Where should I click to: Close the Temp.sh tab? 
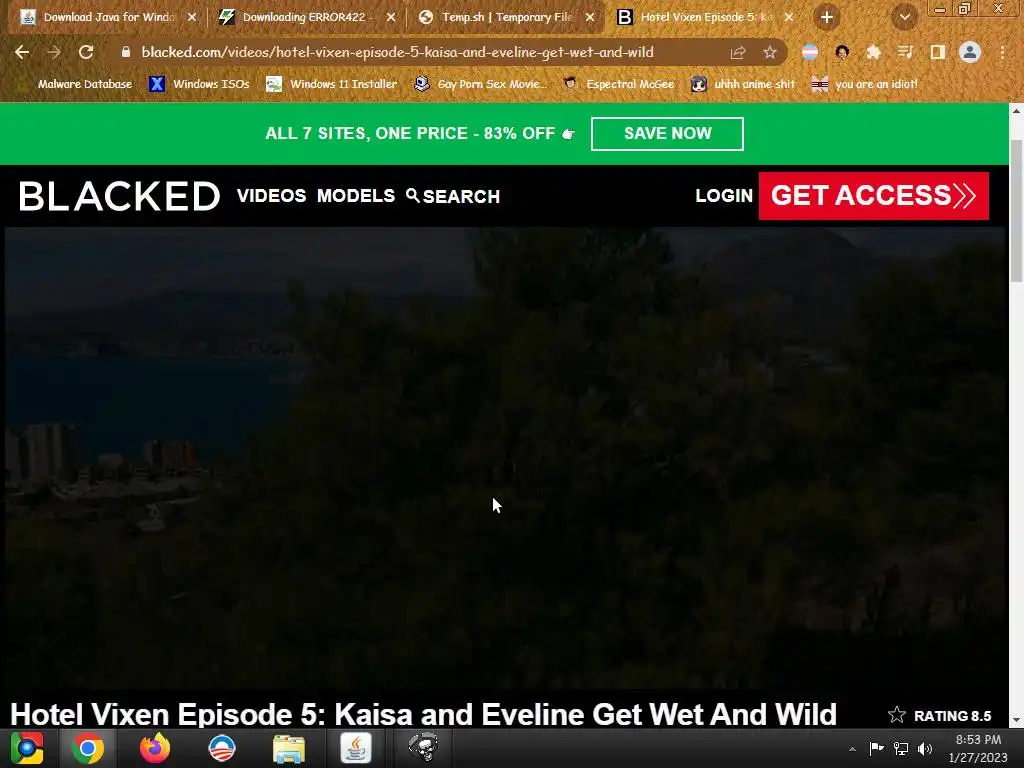[590, 18]
